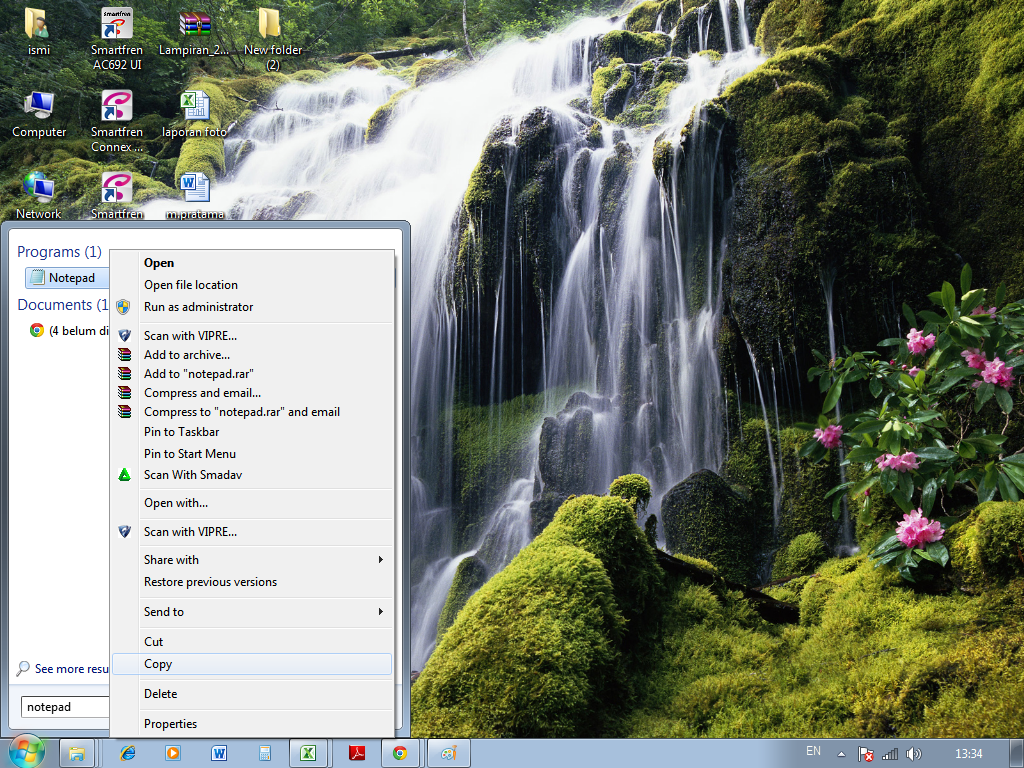This screenshot has width=1024, height=768.
Task: Open Internet Explorer from the taskbar
Action: (127, 752)
